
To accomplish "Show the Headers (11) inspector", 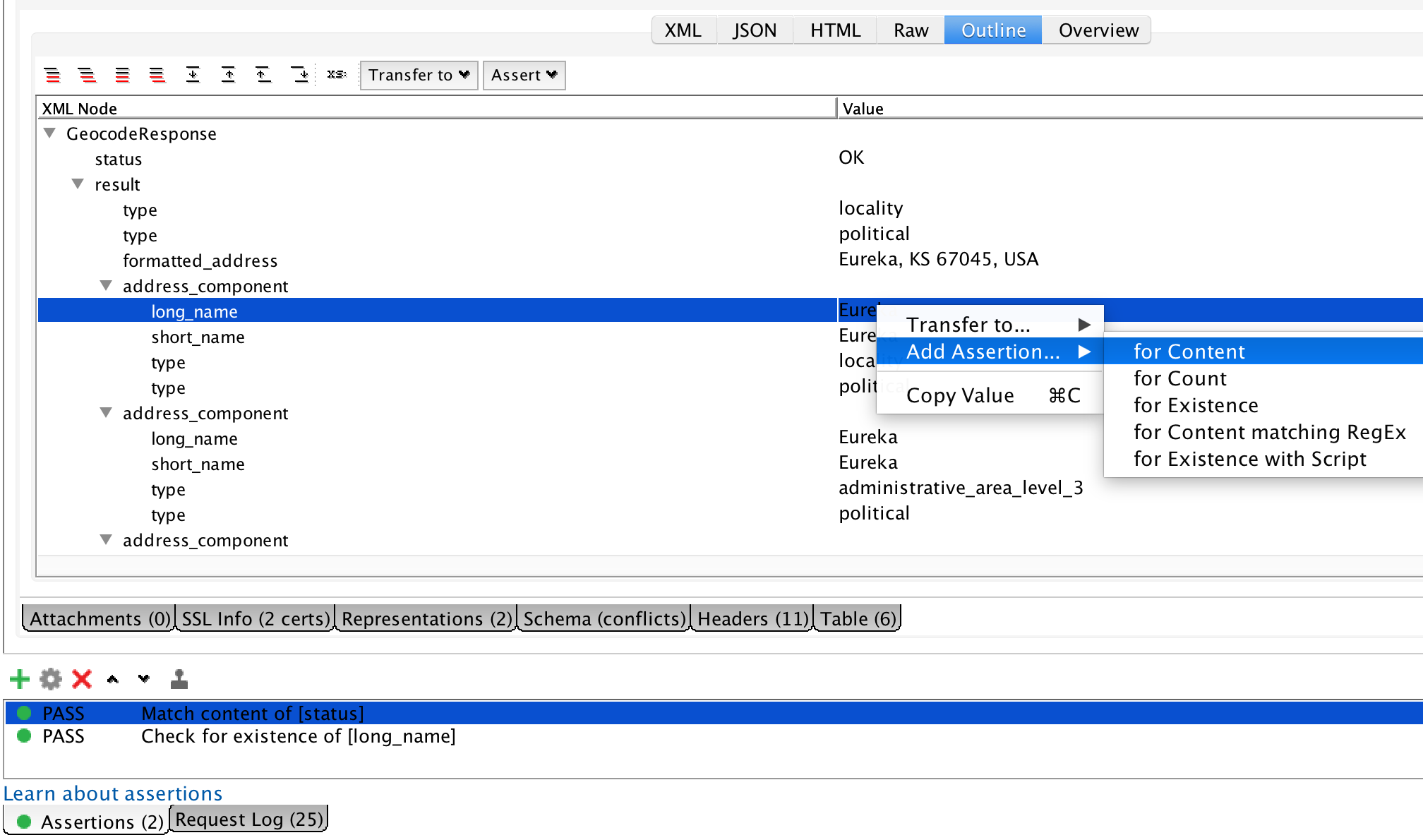I will tap(750, 618).
